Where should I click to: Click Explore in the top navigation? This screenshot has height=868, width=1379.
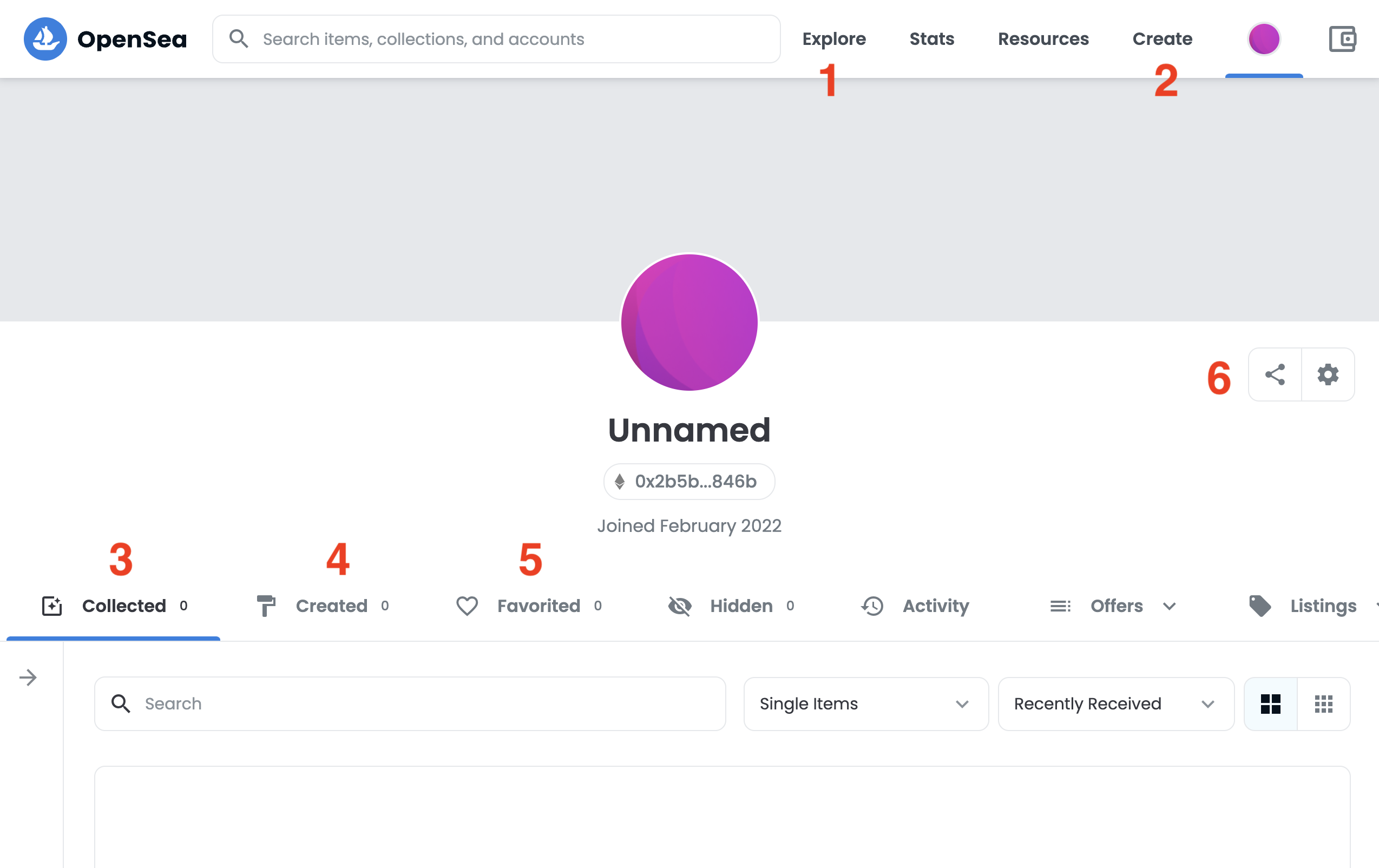[833, 39]
